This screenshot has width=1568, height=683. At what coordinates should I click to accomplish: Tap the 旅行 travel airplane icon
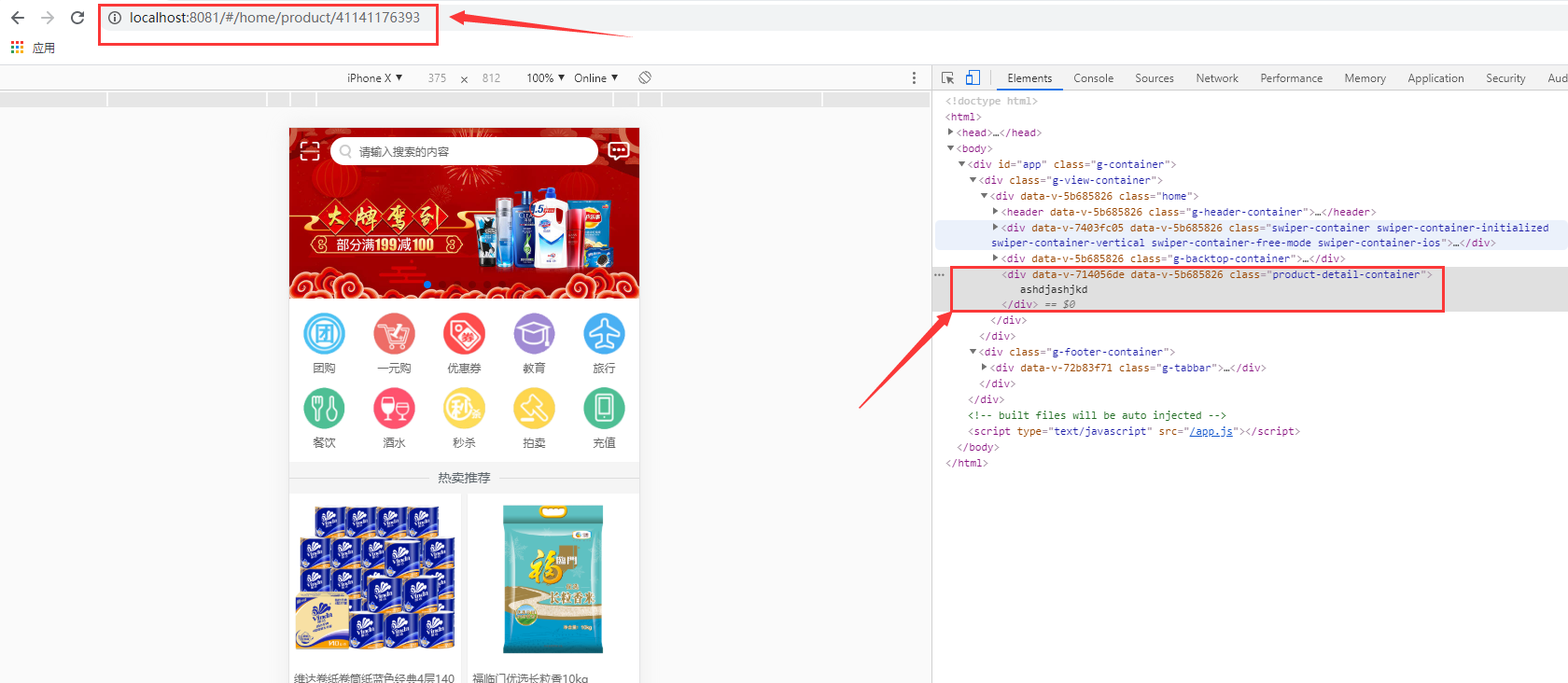(604, 333)
